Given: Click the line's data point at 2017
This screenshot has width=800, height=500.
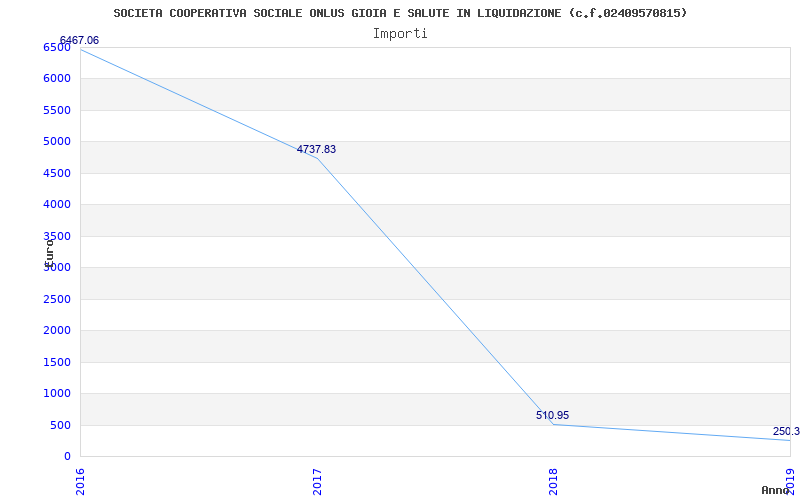Looking at the screenshot, I should point(317,158).
